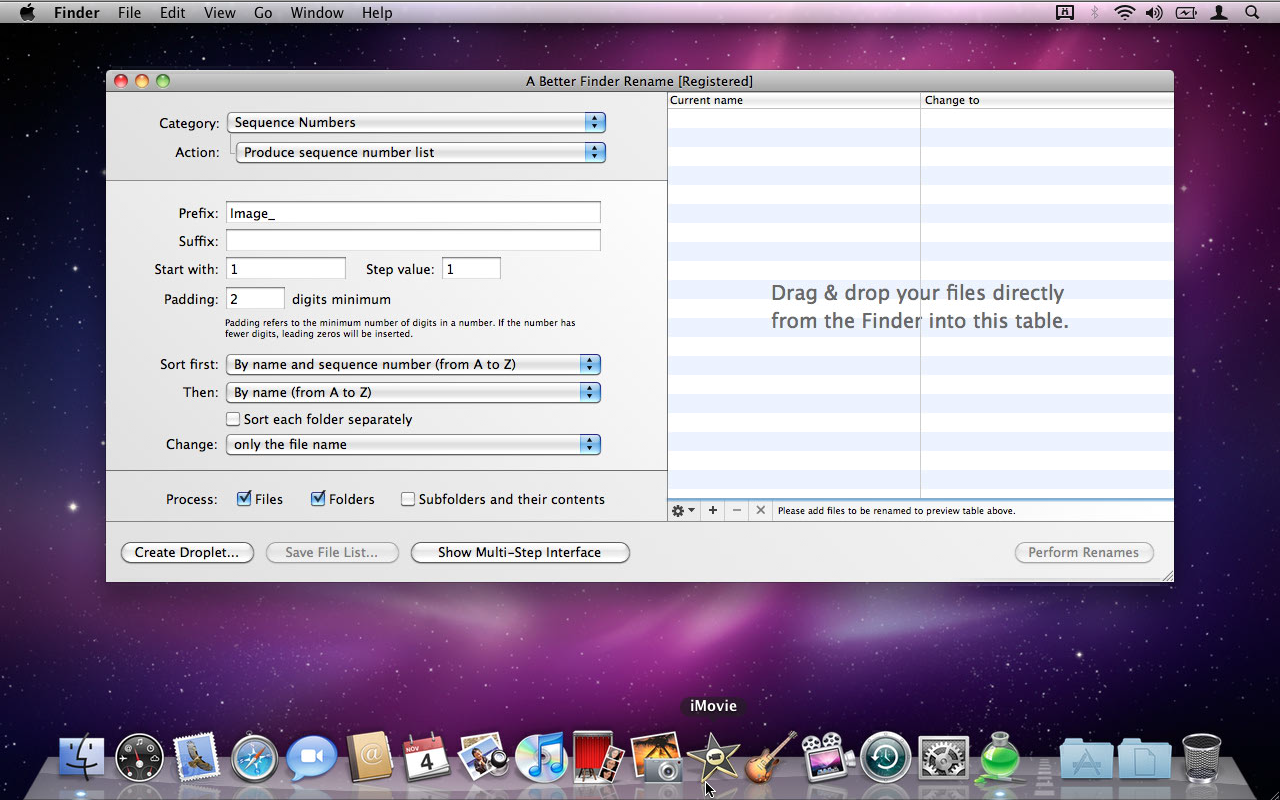
Task: Open the Window menu
Action: 317,13
